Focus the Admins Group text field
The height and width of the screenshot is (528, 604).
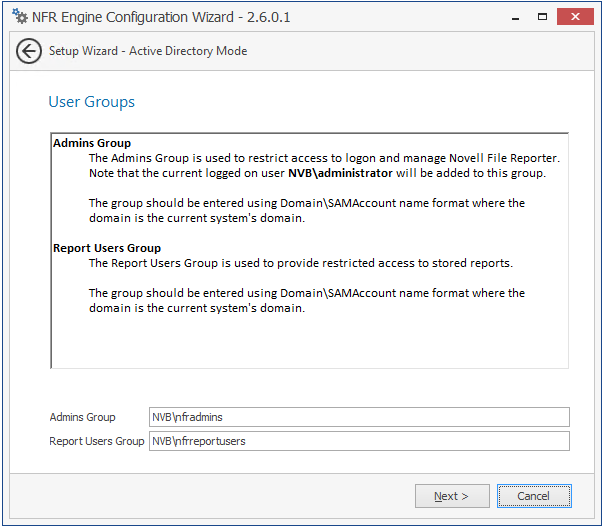358,417
